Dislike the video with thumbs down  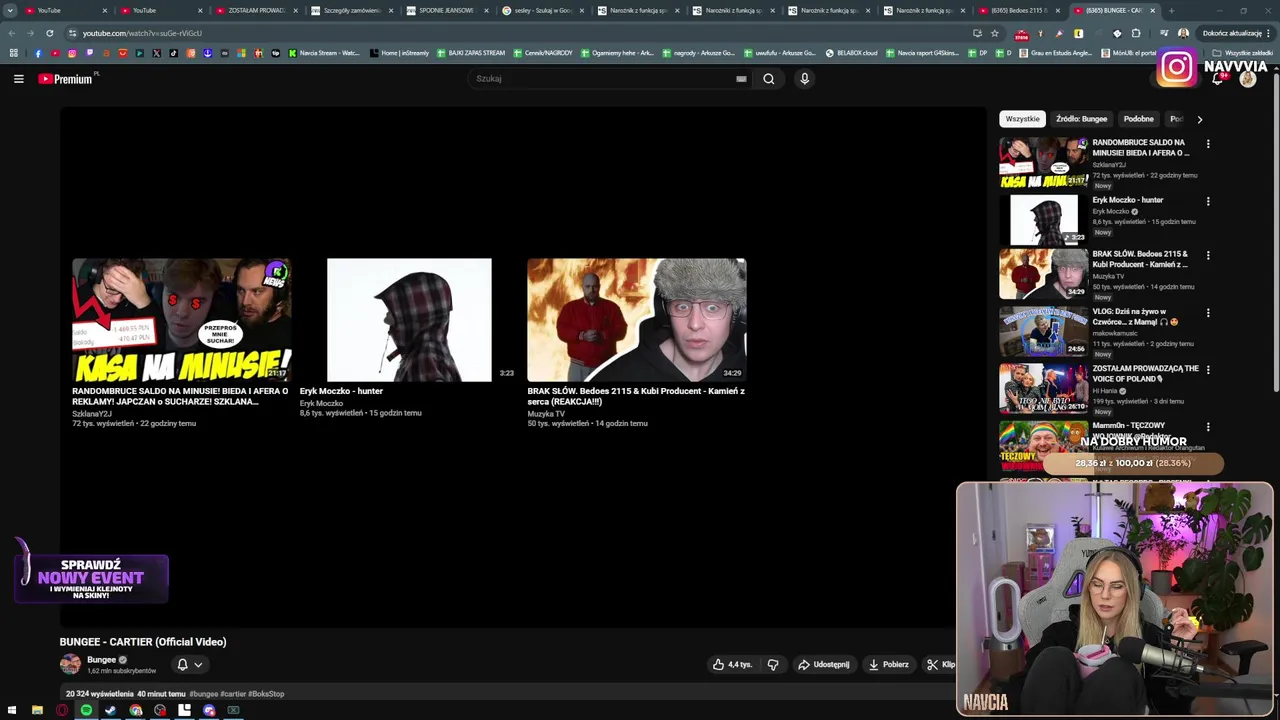pyautogui.click(x=772, y=664)
